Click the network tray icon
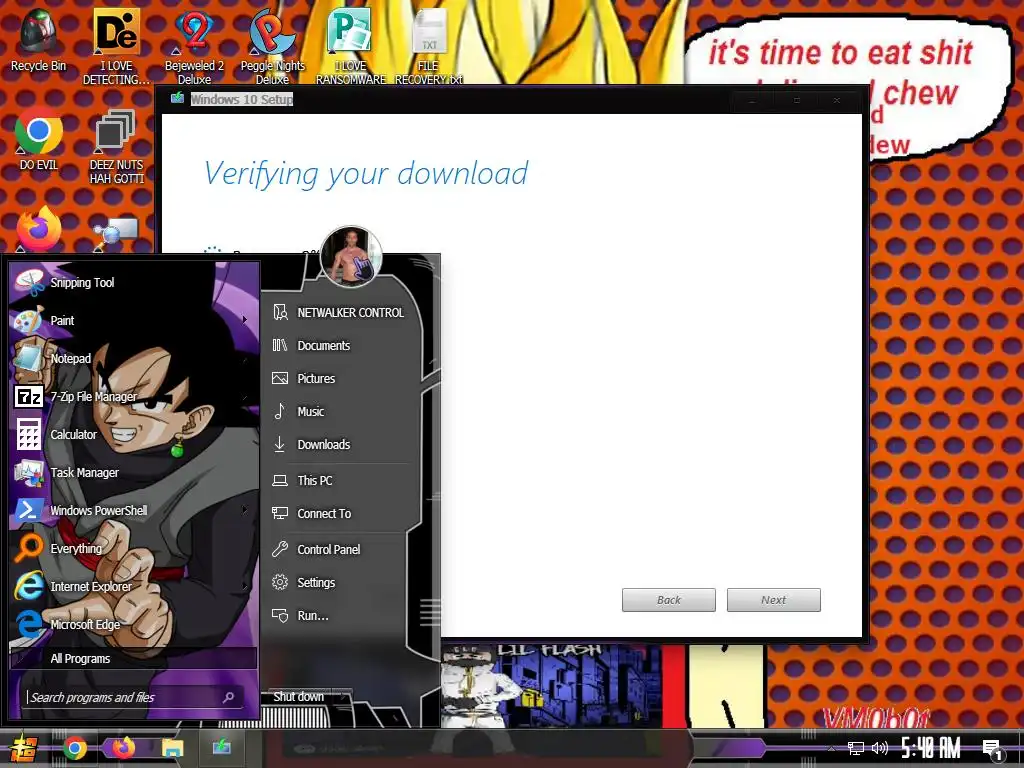The height and width of the screenshot is (768, 1024). (x=855, y=748)
